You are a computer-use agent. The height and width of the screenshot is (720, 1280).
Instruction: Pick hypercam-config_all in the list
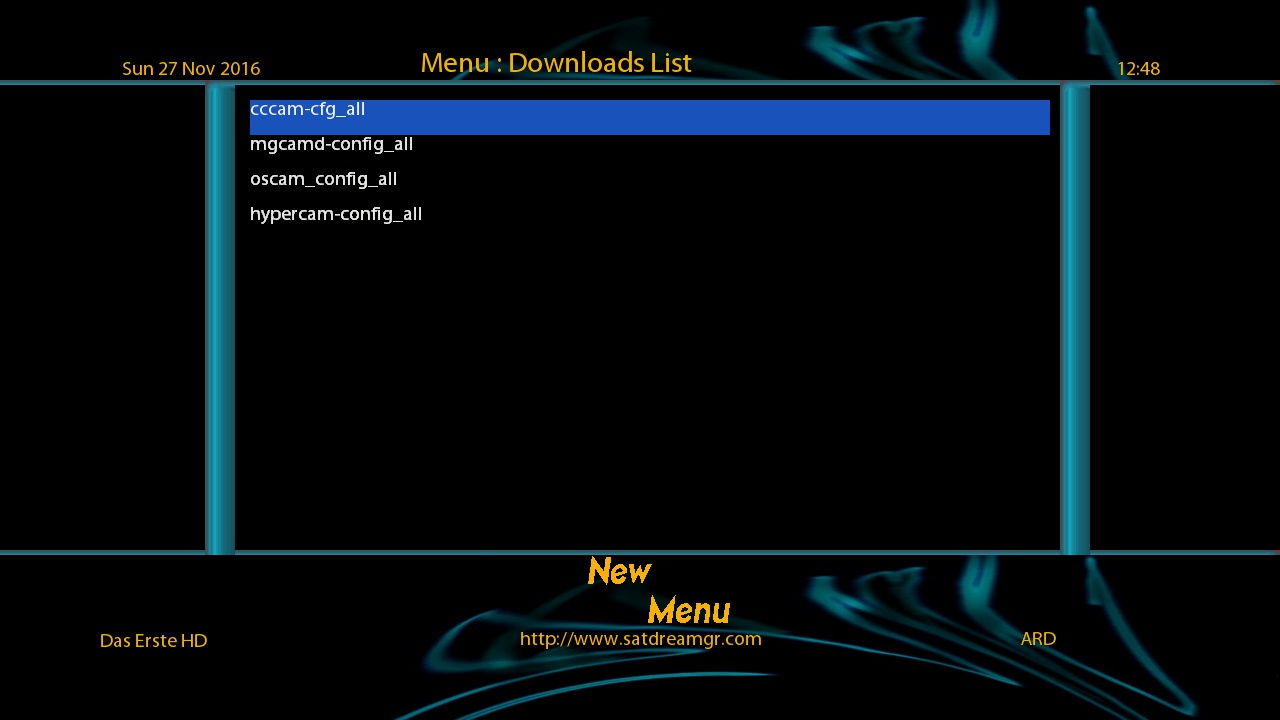pyautogui.click(x=336, y=214)
